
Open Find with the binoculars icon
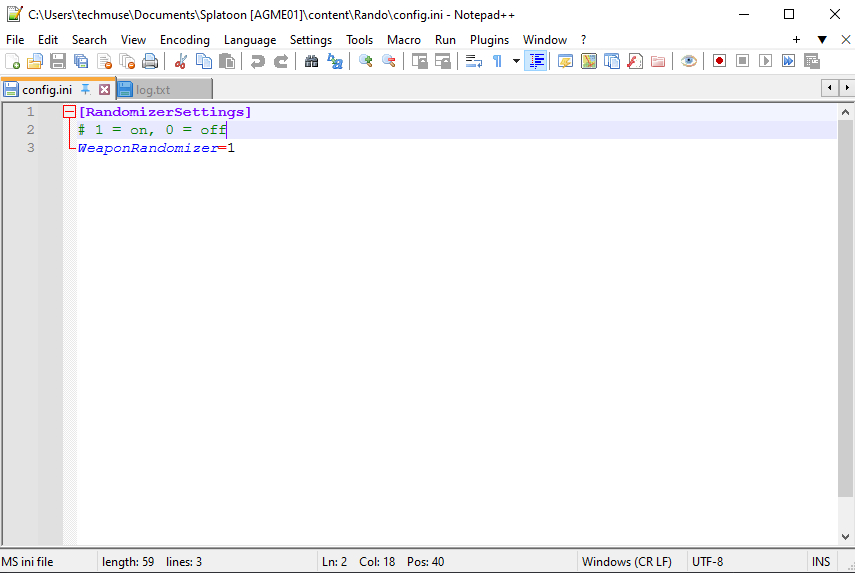point(311,61)
